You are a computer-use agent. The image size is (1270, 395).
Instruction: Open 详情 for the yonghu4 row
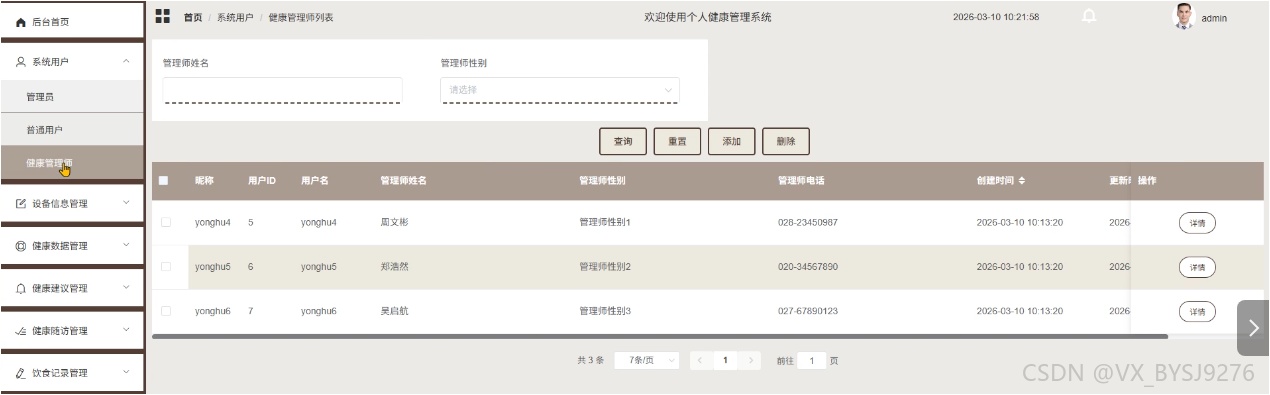1197,223
